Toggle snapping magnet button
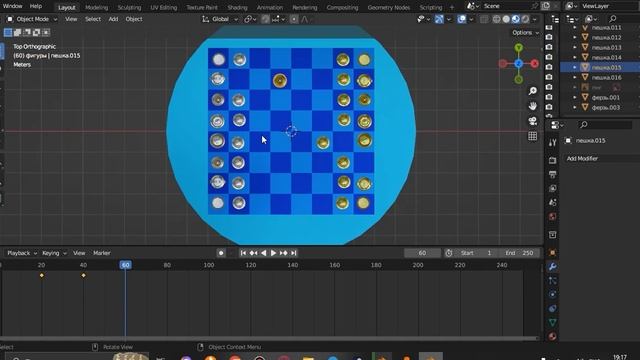Viewport: 640px width, 360px height. tap(265, 19)
